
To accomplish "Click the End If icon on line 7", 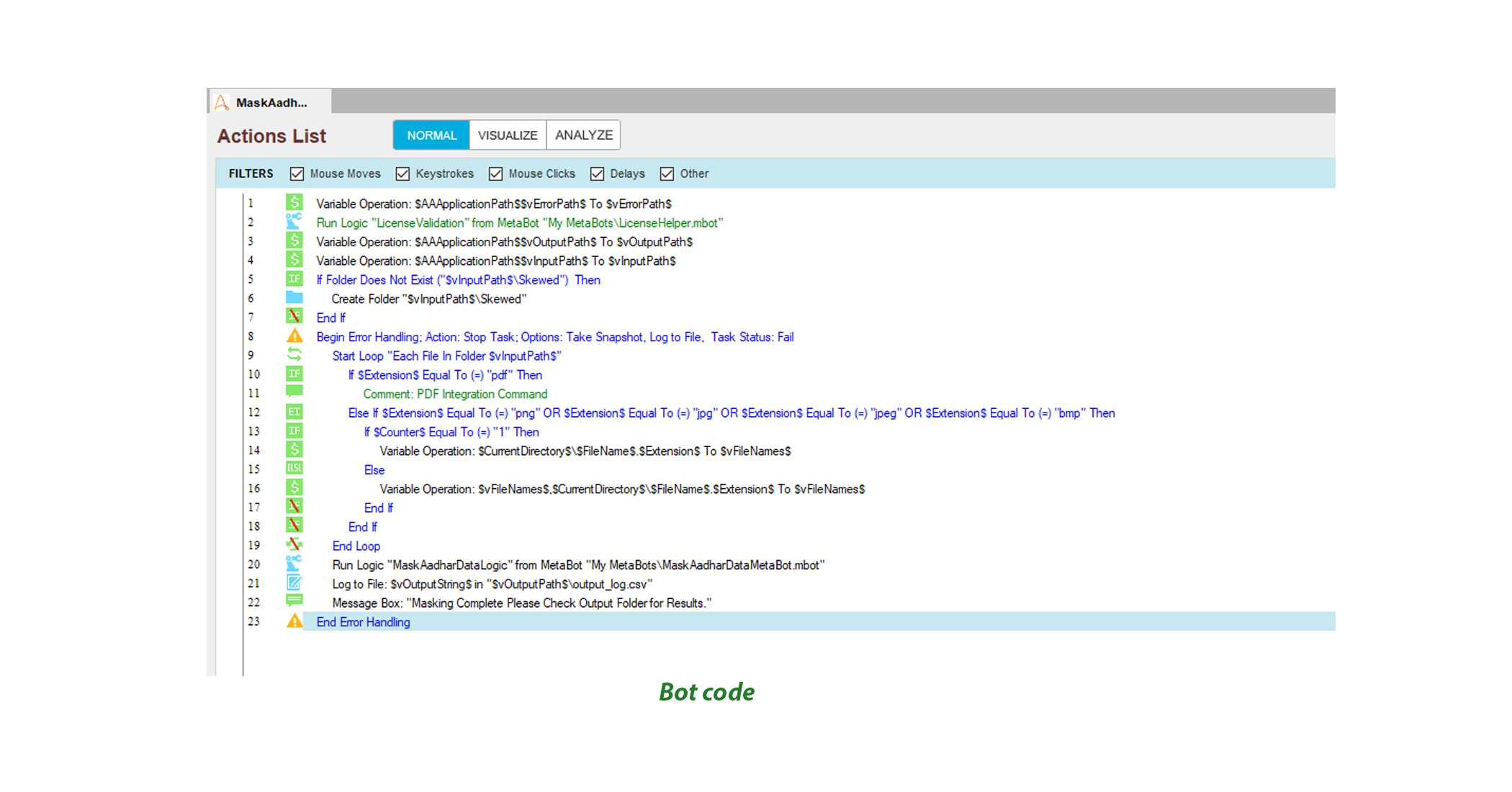I will [x=294, y=317].
